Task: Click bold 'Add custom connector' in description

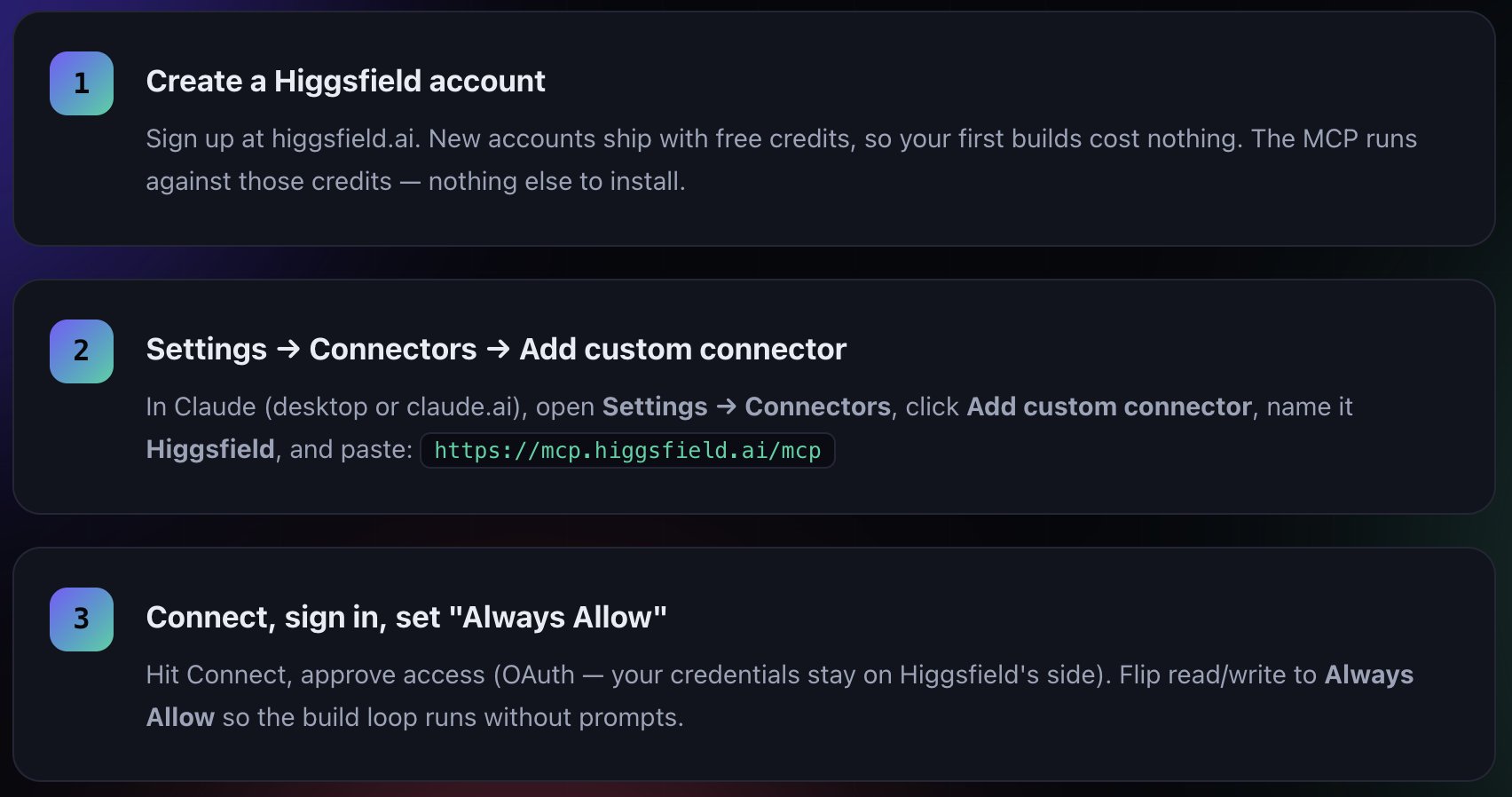Action: point(1109,406)
